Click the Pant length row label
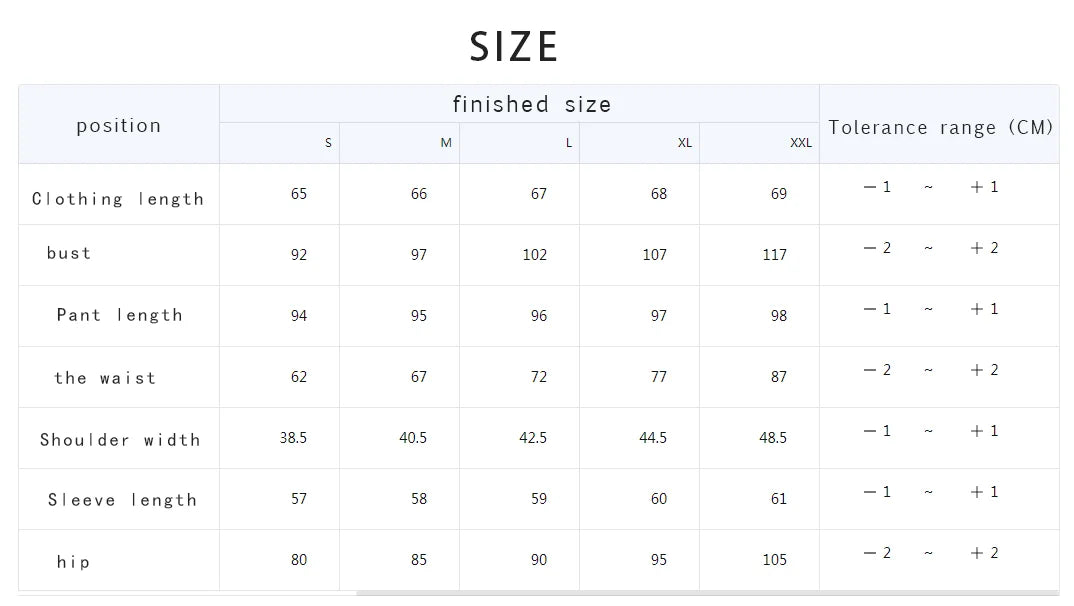The image size is (1074, 606). (x=119, y=315)
